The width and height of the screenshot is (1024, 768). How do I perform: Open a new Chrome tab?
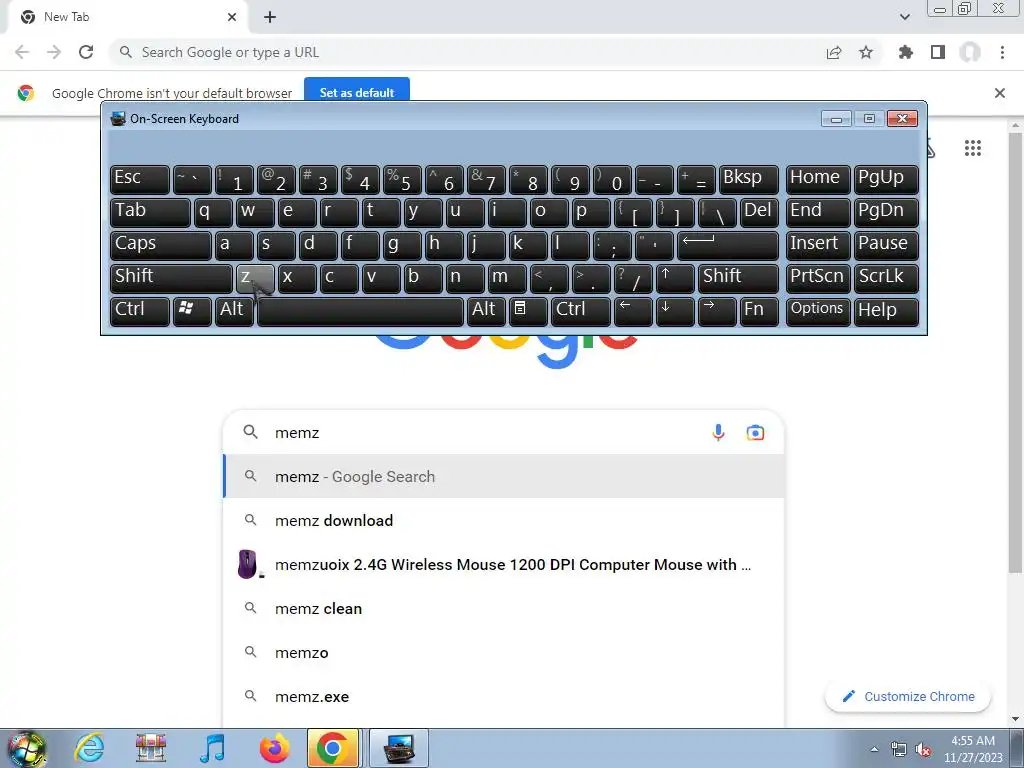click(270, 17)
